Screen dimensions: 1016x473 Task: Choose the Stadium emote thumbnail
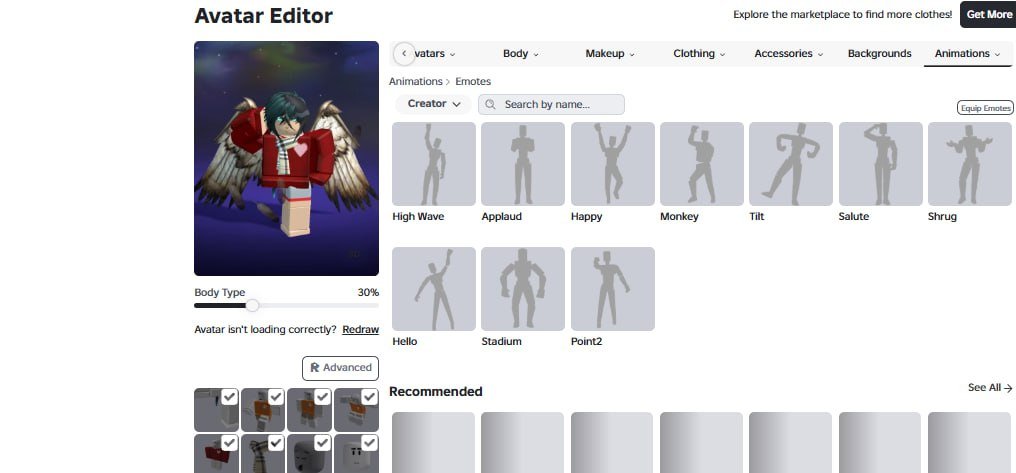522,289
